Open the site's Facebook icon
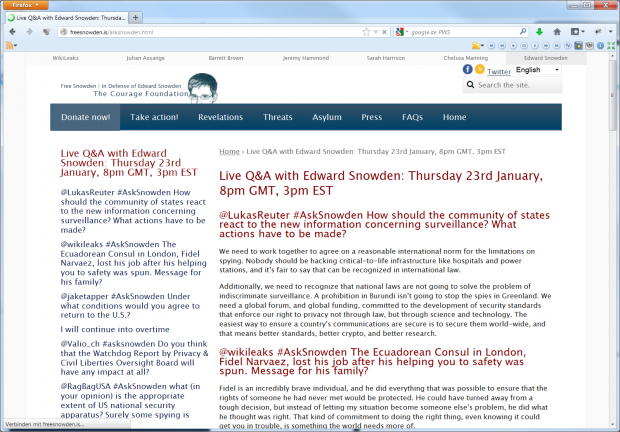This screenshot has width=620, height=432. pos(467,70)
